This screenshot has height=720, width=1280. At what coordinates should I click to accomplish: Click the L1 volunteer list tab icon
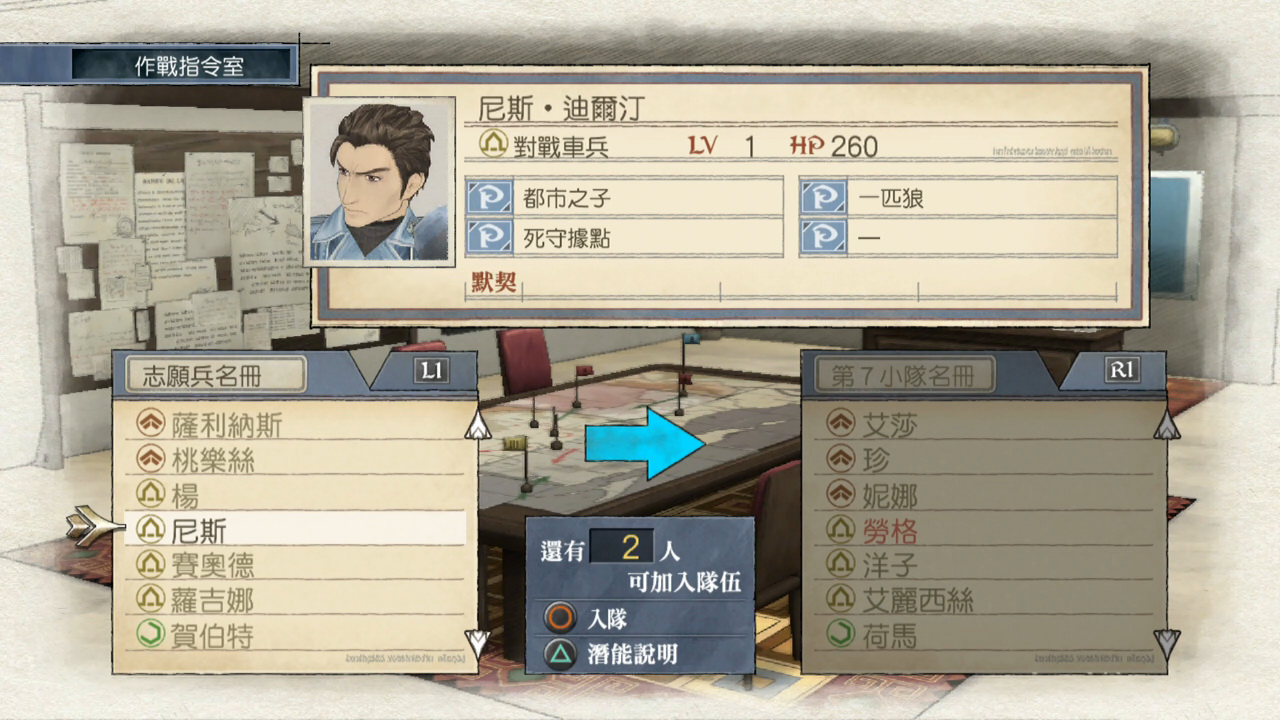click(431, 371)
